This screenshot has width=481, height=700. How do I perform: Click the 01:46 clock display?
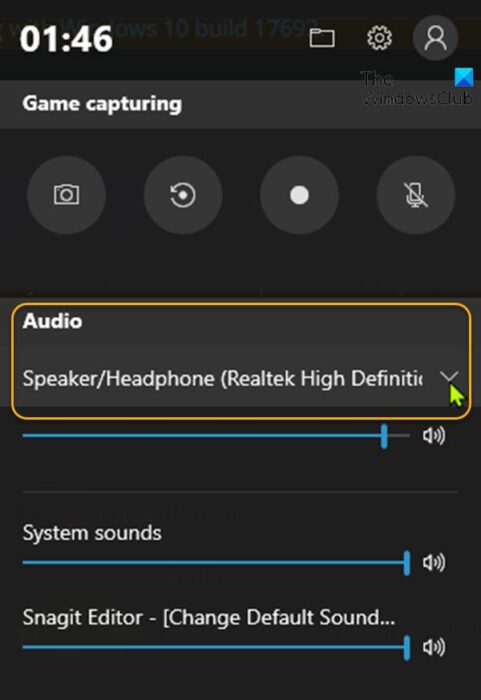point(66,39)
